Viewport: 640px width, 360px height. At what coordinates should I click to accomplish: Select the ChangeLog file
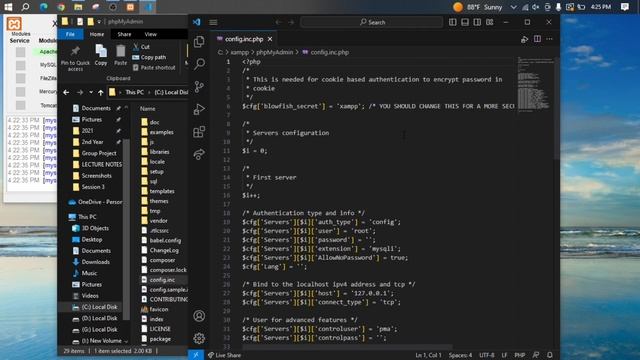(x=160, y=250)
